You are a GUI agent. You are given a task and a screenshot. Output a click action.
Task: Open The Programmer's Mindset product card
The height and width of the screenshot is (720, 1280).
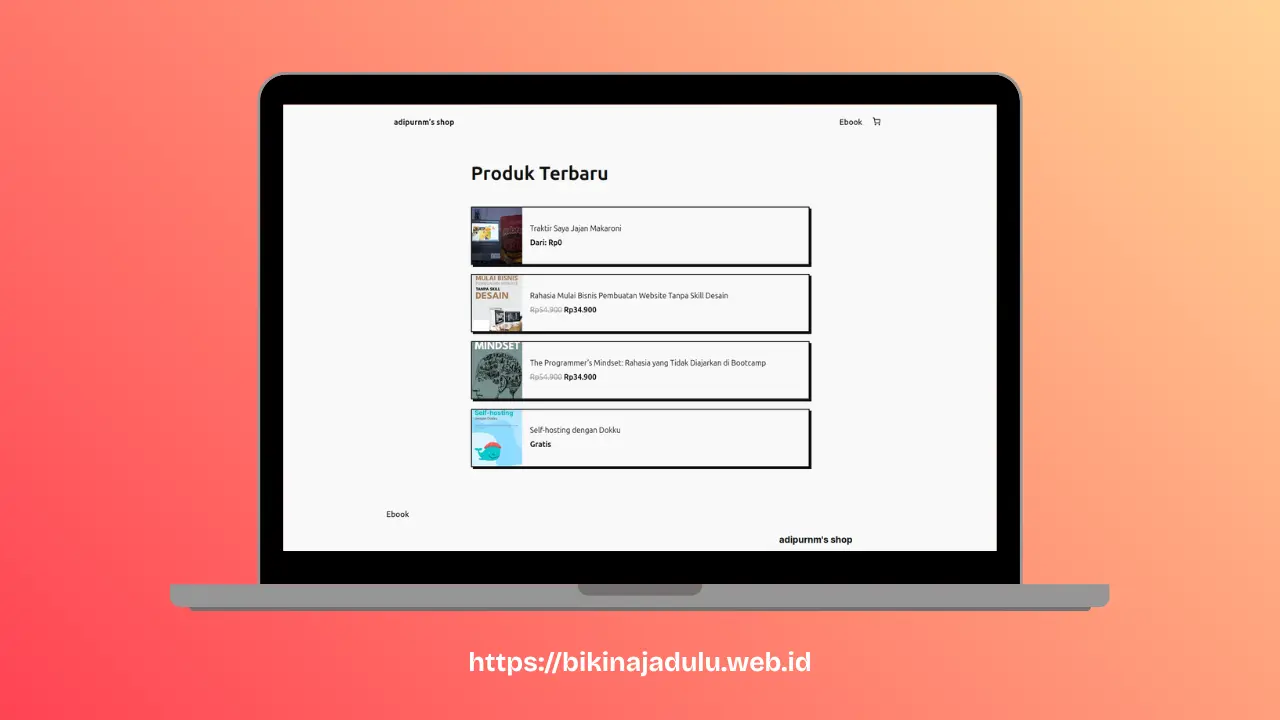tap(640, 370)
